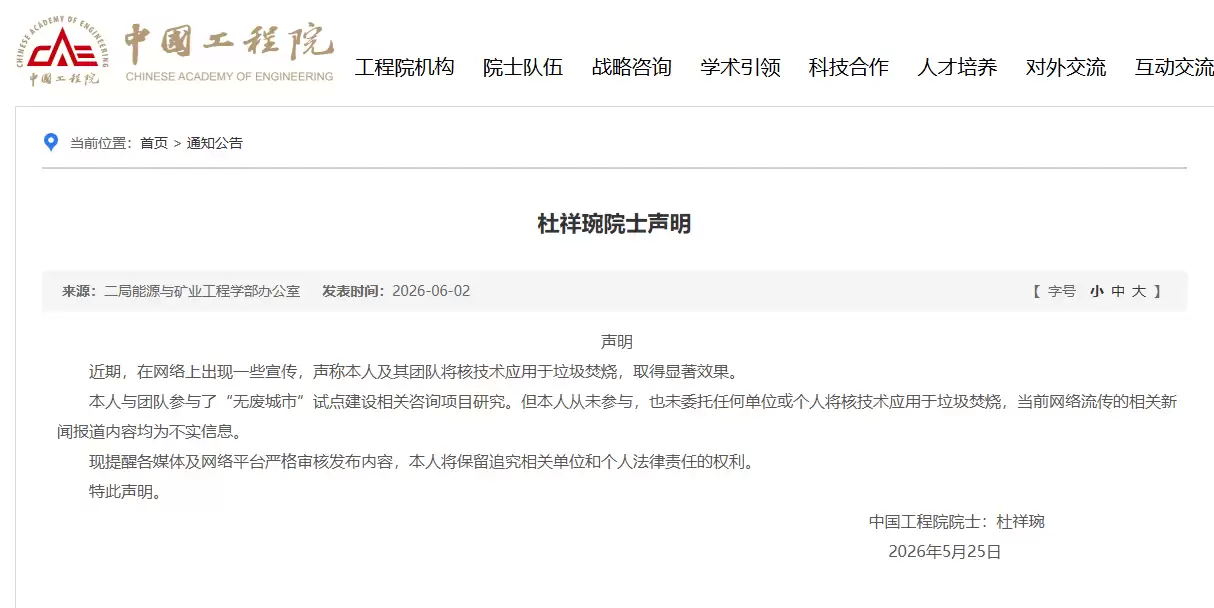Viewport: 1214px width, 608px height.
Task: Click the blue location pin icon
Action: click(51, 142)
